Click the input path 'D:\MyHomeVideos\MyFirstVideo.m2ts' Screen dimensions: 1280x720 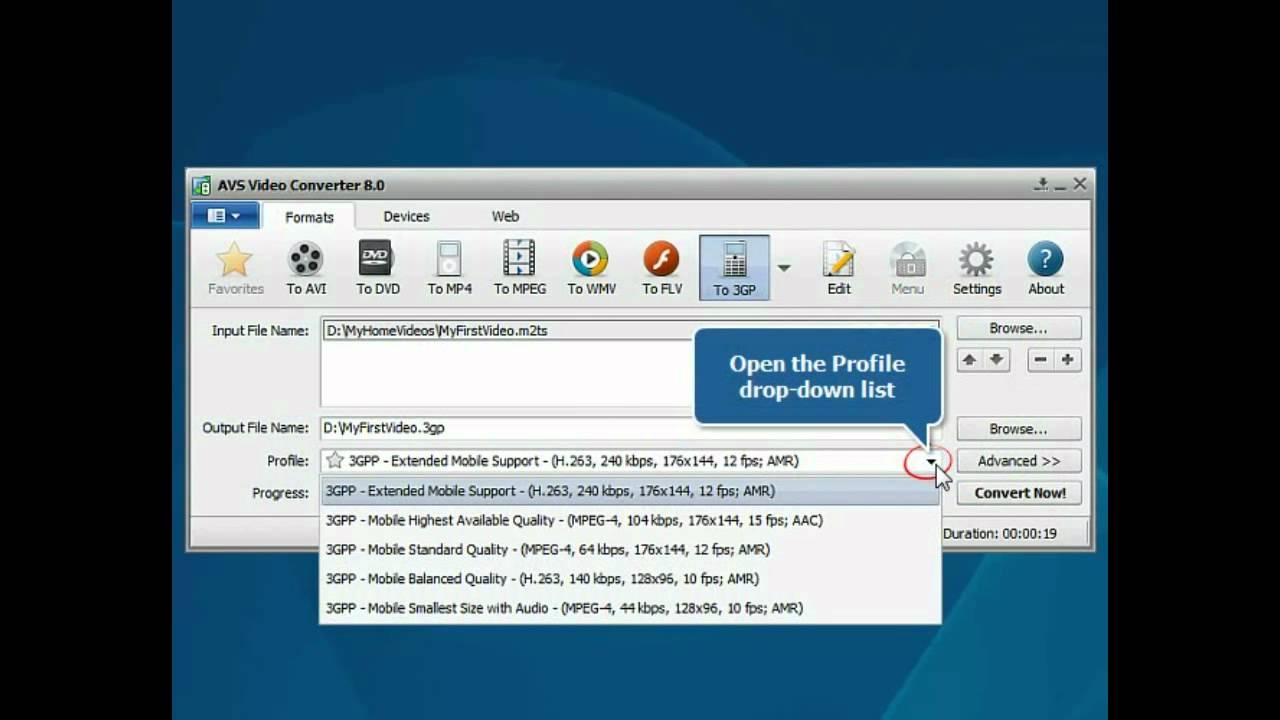click(x=436, y=330)
